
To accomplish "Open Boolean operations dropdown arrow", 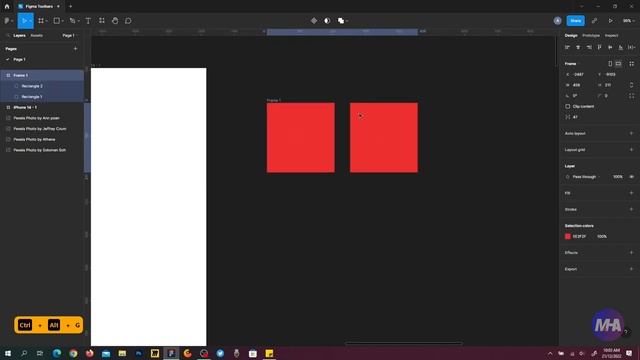I will 347,21.
